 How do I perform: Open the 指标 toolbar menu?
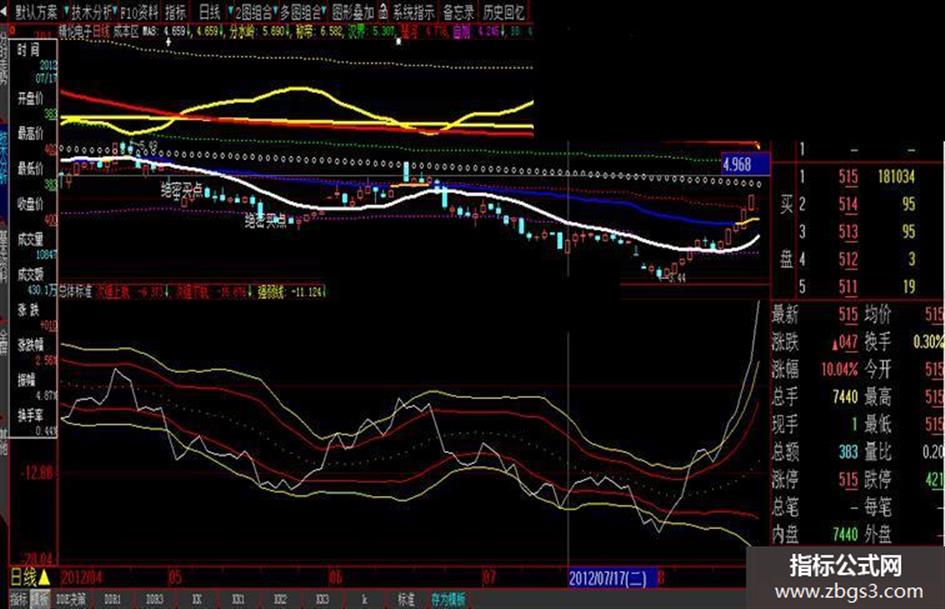[x=175, y=11]
